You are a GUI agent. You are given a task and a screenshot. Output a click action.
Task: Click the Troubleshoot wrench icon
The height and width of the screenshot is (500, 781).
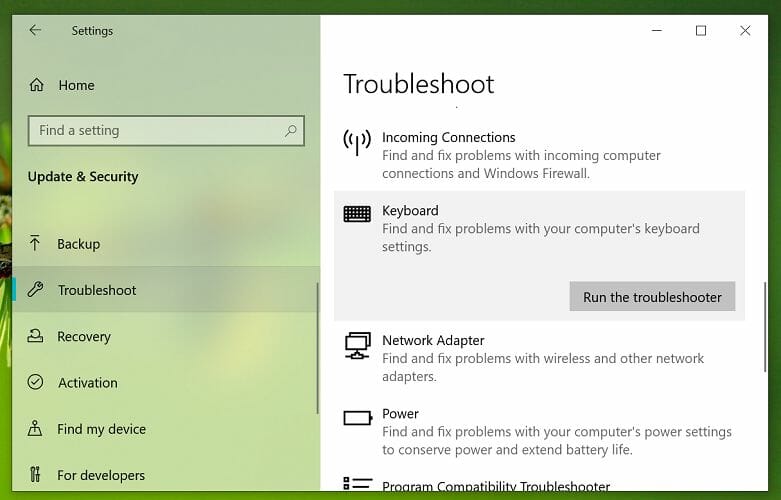click(35, 290)
